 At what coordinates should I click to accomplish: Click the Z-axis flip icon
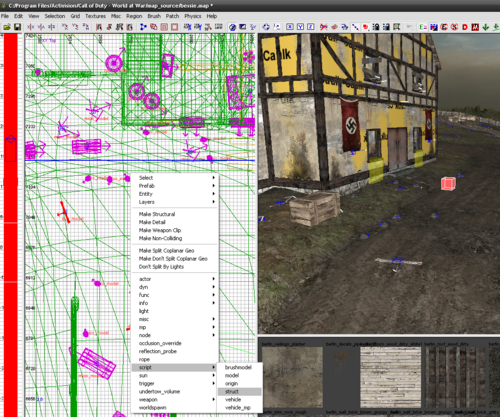click(x=51, y=27)
